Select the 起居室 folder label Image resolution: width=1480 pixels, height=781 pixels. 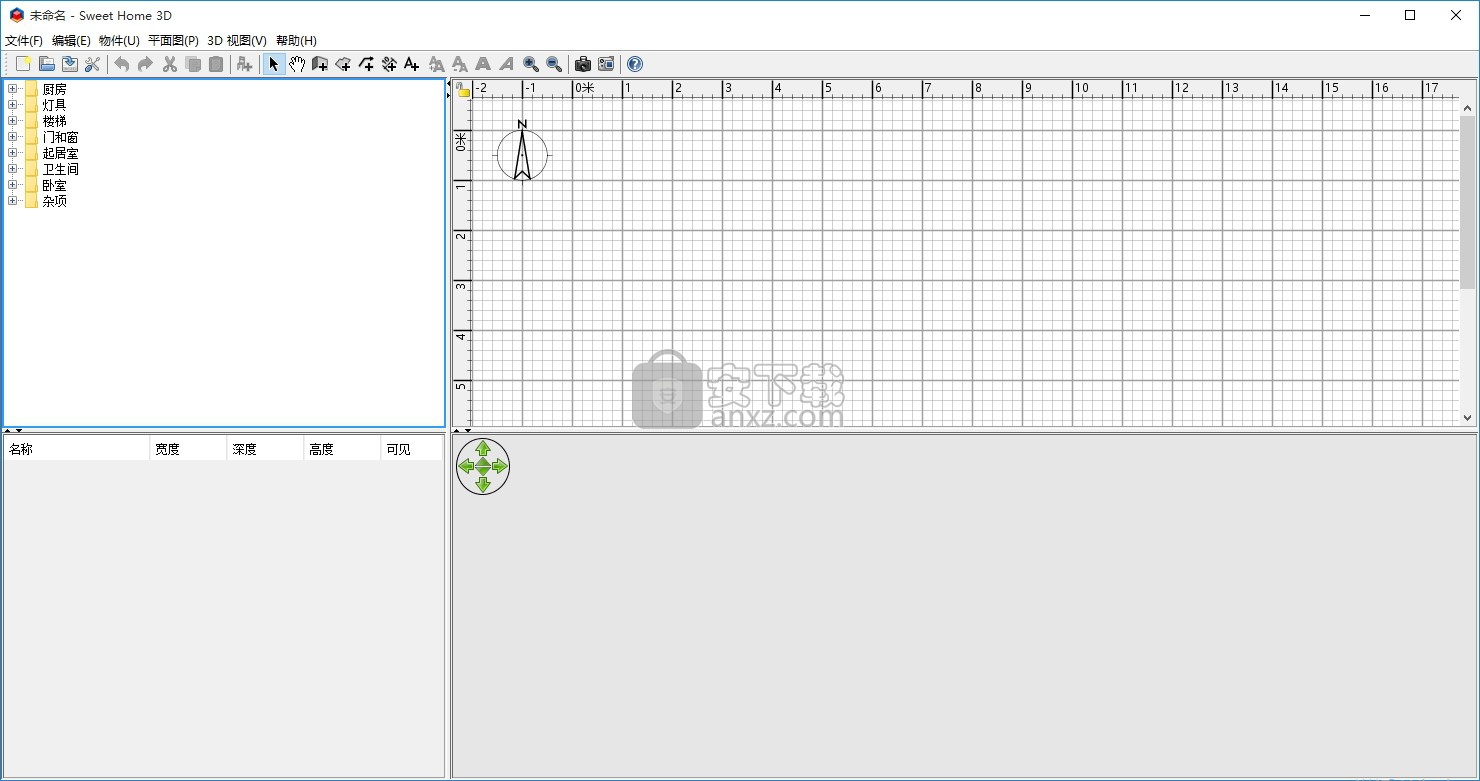[x=60, y=153]
